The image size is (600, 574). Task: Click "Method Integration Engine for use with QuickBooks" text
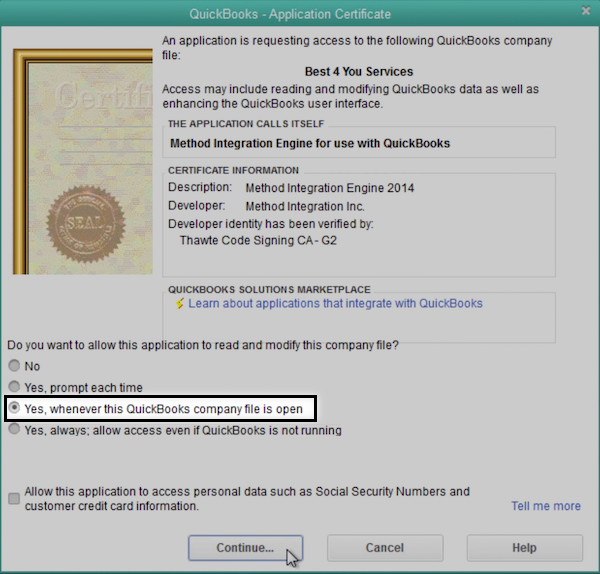(310, 144)
